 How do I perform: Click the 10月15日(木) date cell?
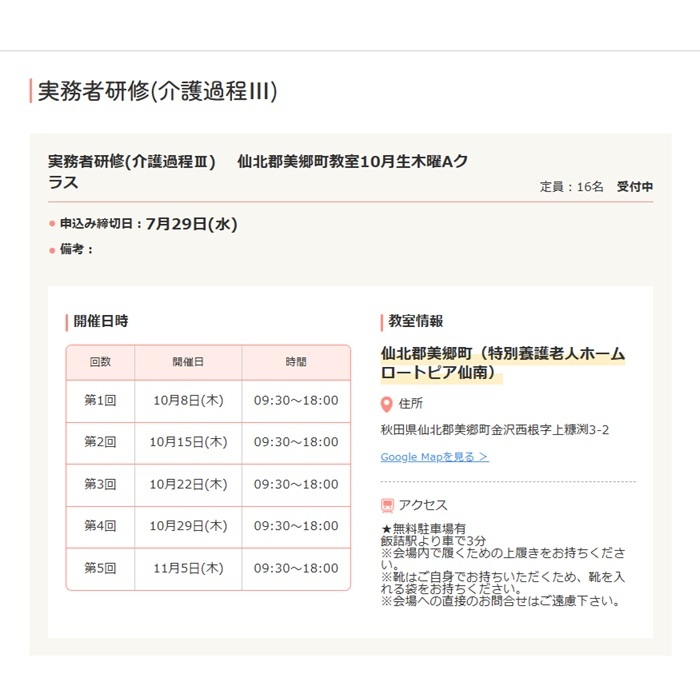(x=188, y=442)
